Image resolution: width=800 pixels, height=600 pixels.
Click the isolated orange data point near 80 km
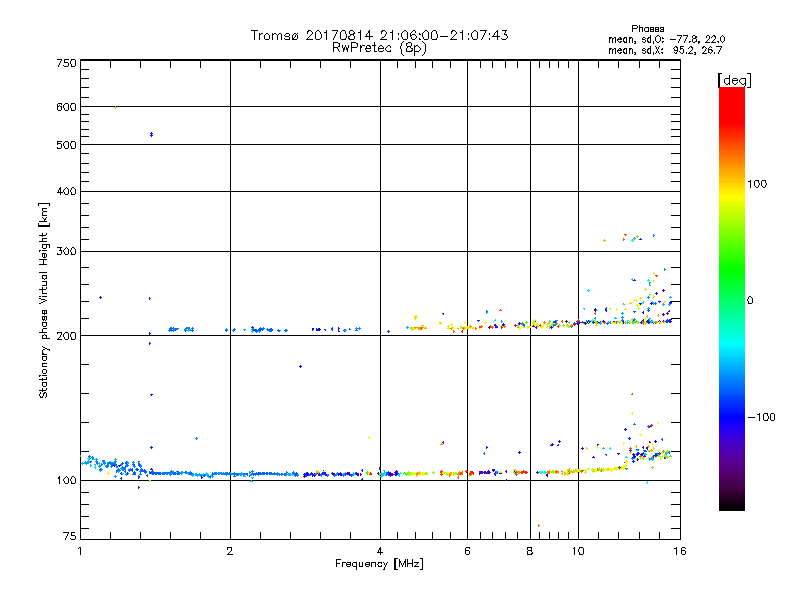coord(539,526)
